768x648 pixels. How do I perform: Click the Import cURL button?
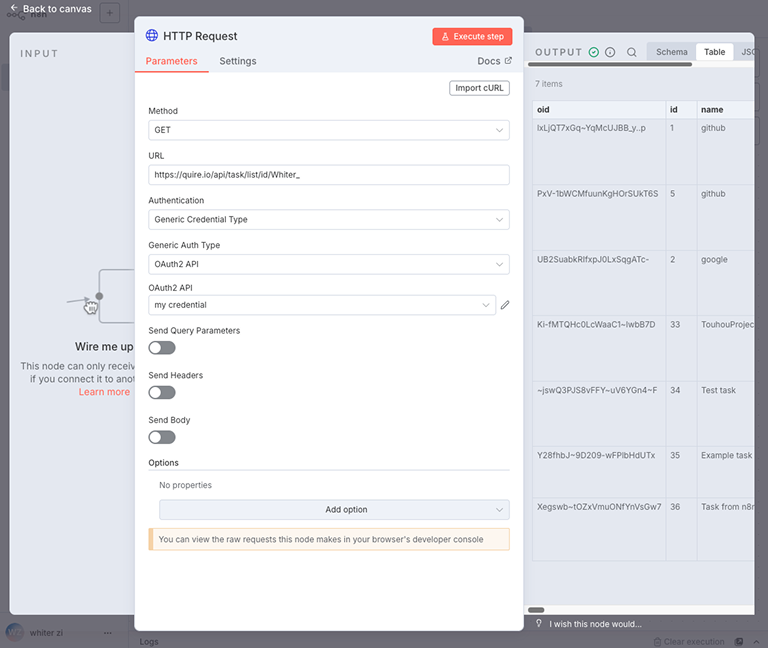[479, 88]
